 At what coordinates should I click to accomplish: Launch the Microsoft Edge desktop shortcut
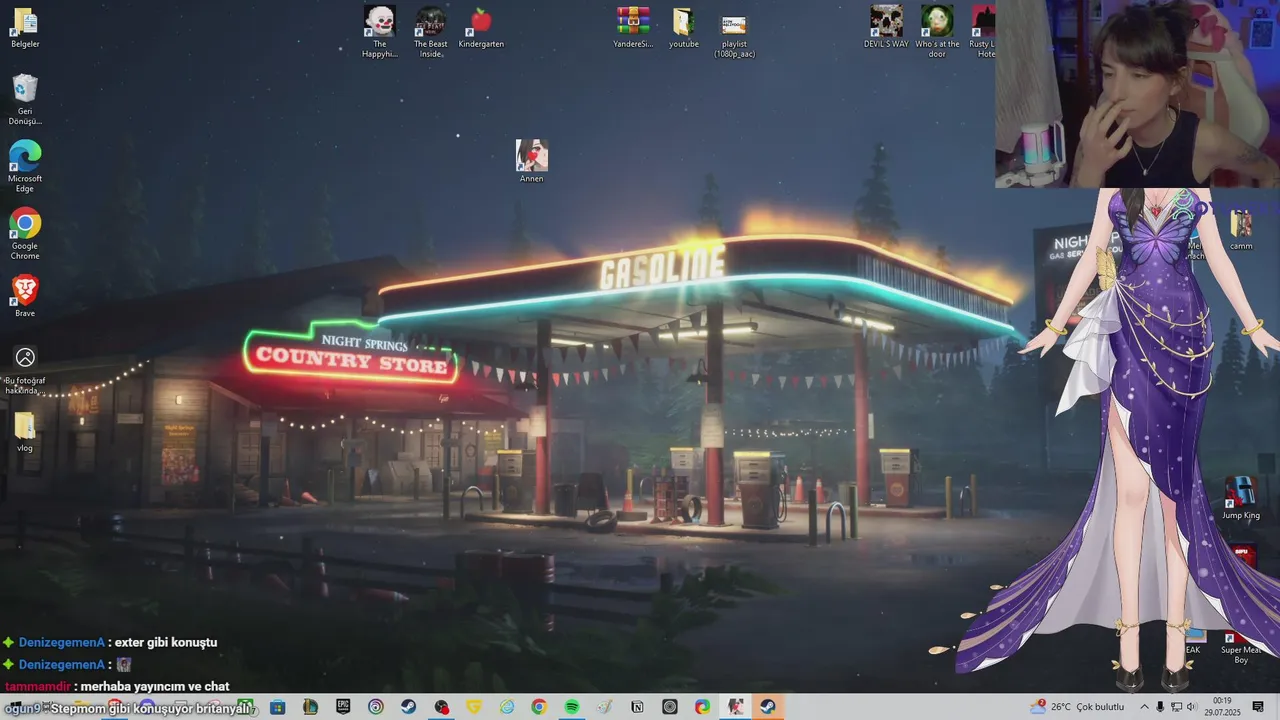click(25, 166)
